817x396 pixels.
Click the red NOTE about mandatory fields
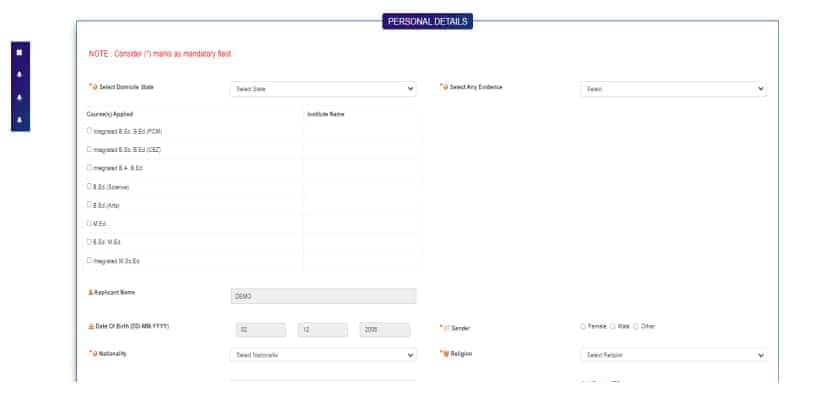(x=160, y=54)
